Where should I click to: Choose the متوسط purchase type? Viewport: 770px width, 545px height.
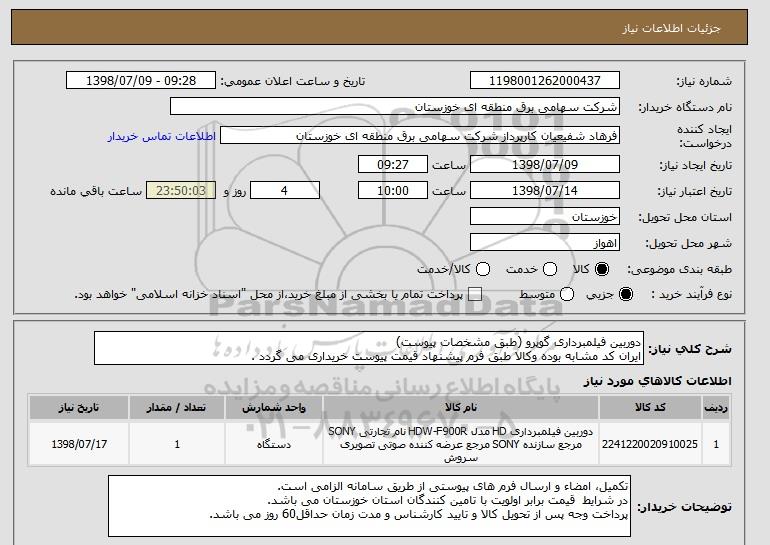[x=567, y=294]
